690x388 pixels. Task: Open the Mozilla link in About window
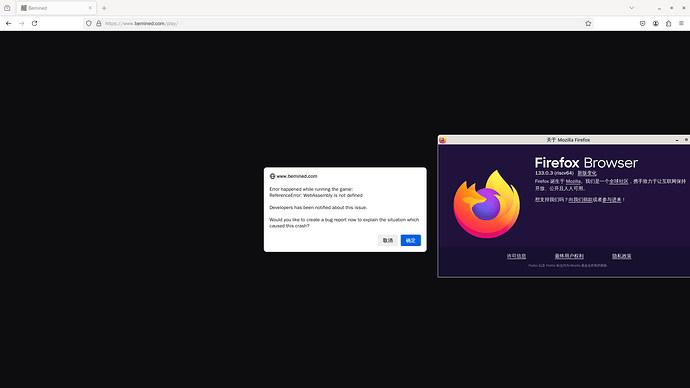click(x=573, y=181)
